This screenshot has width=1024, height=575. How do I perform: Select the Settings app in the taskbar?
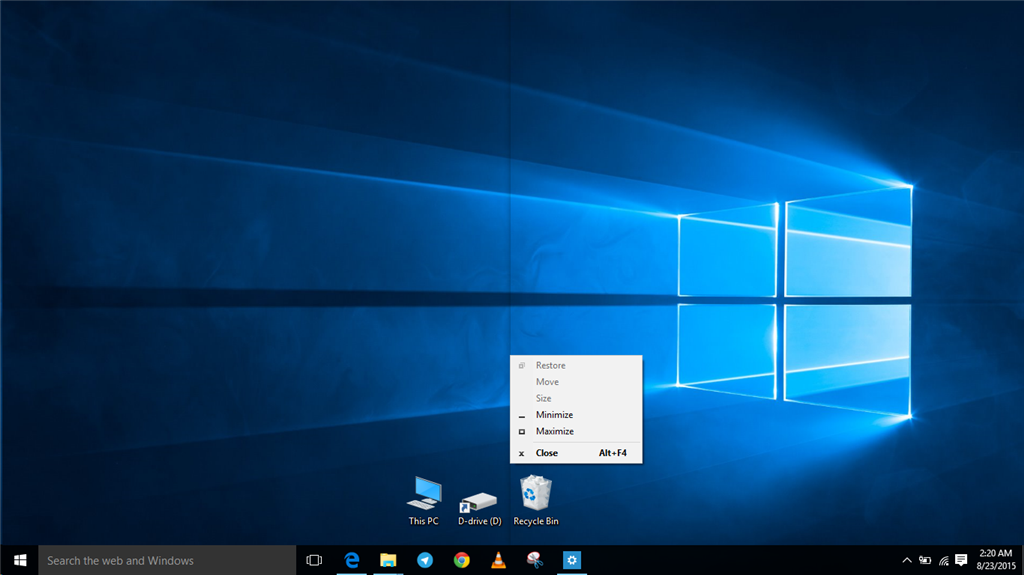click(x=571, y=561)
